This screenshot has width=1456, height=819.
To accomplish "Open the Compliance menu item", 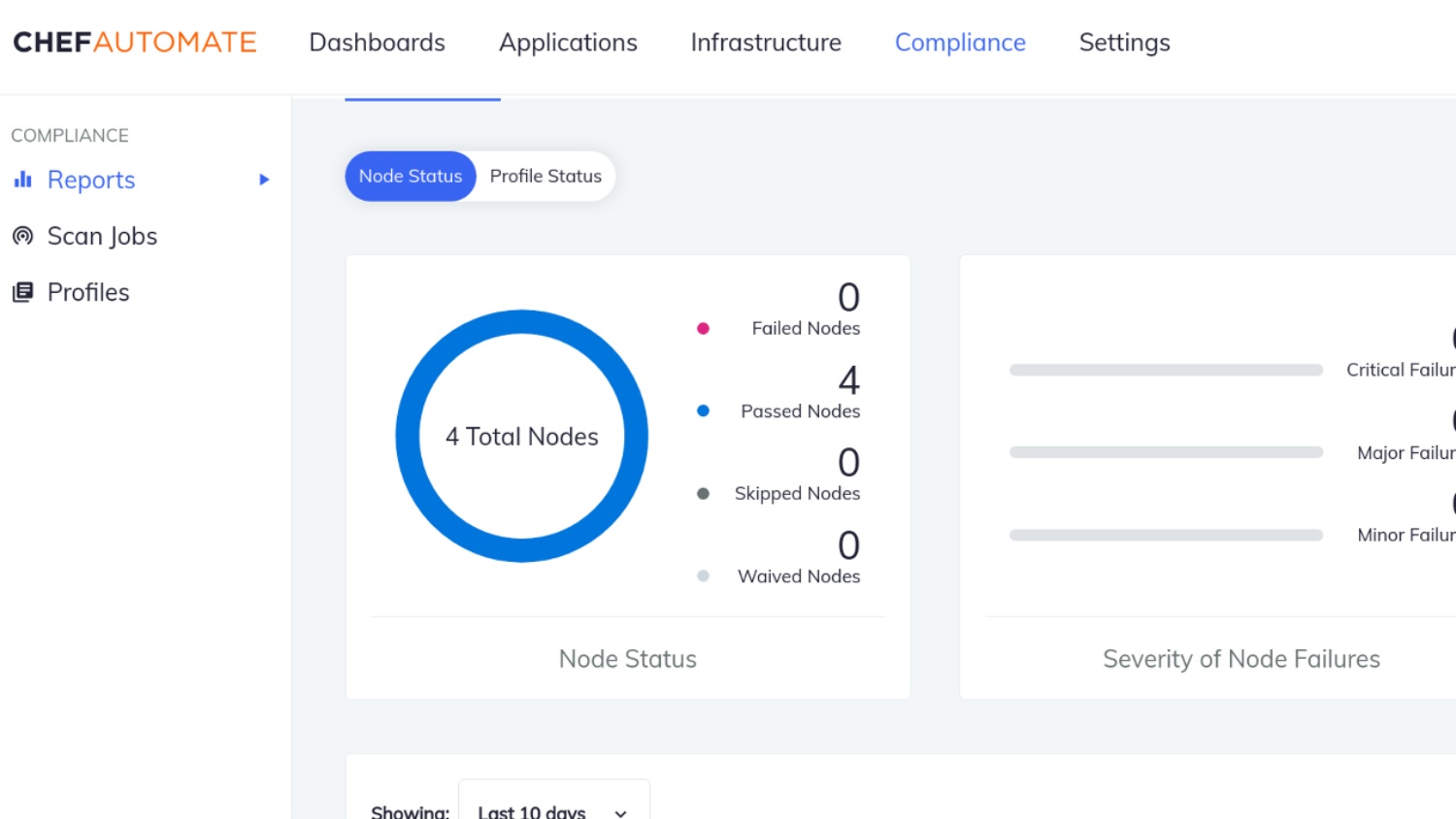I will [960, 42].
